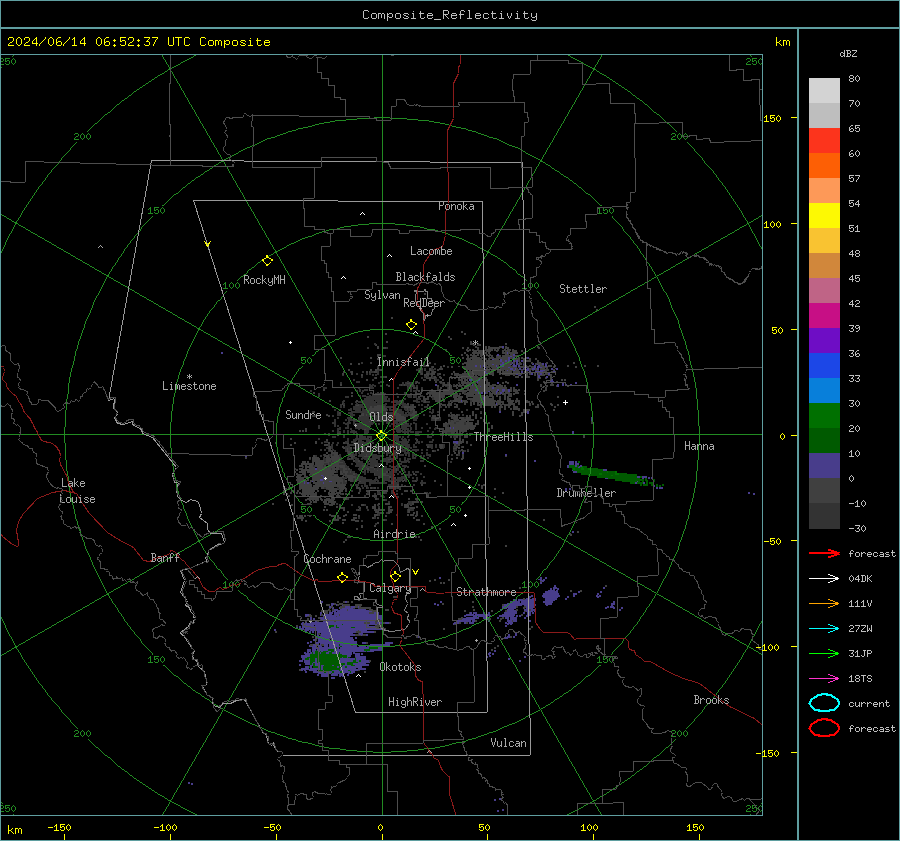This screenshot has height=841, width=900.
Task: Click the Hanna town label
Action: [x=699, y=446]
